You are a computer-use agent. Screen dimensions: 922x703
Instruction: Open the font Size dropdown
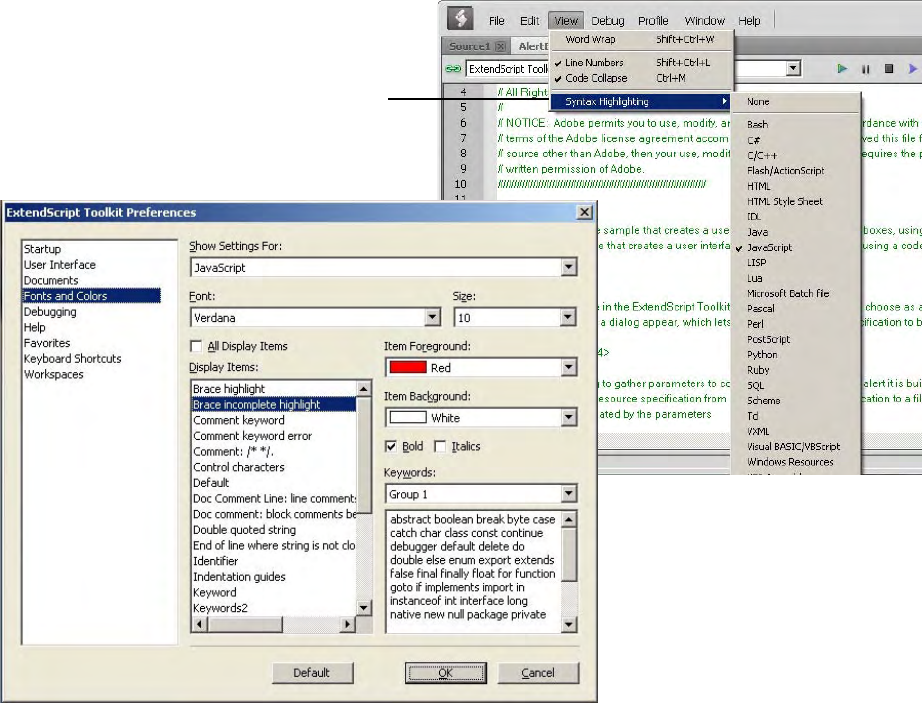[x=567, y=317]
